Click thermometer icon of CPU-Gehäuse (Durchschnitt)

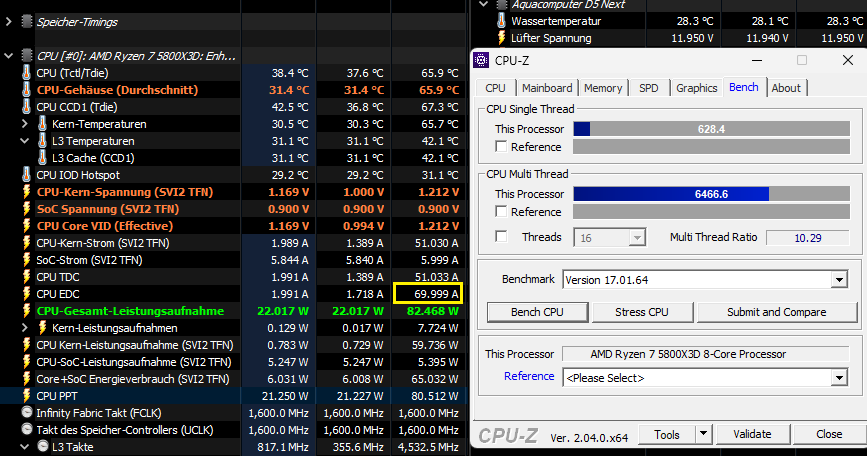26,90
